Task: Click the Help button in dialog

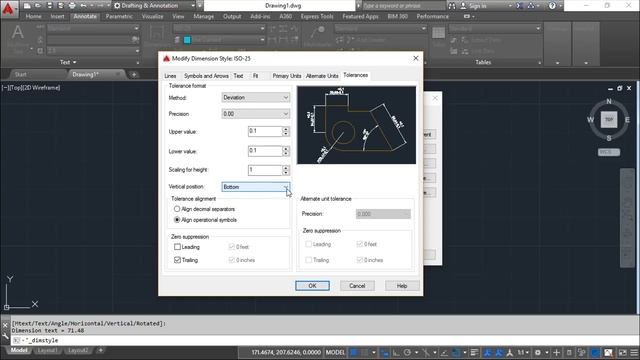Action: point(402,286)
